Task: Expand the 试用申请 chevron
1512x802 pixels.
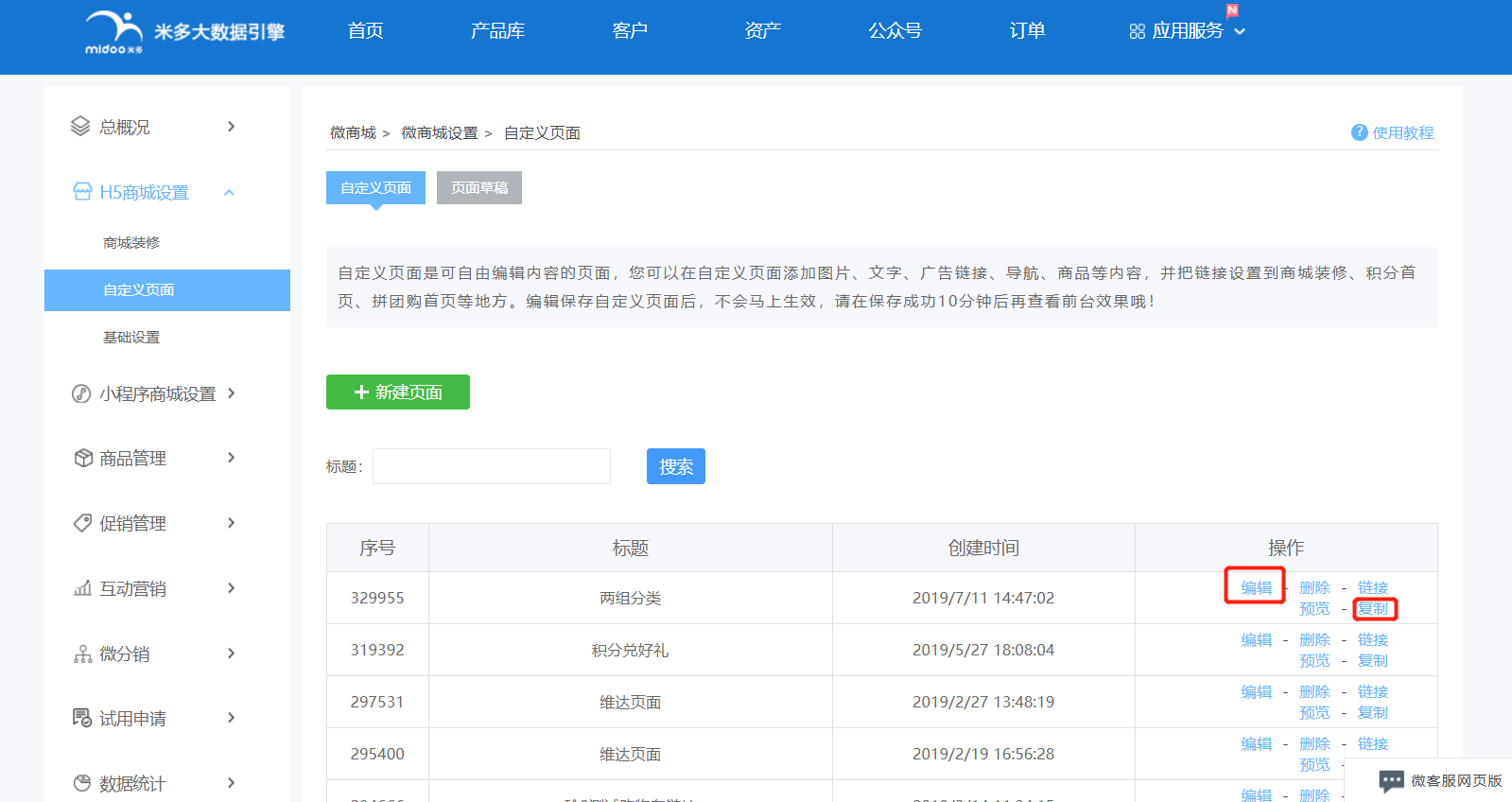Action: coord(231,718)
